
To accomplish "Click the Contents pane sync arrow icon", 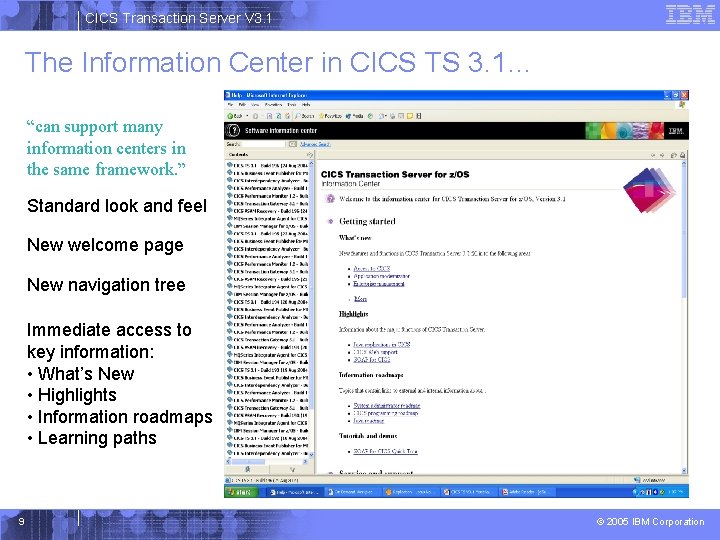I will coord(309,155).
